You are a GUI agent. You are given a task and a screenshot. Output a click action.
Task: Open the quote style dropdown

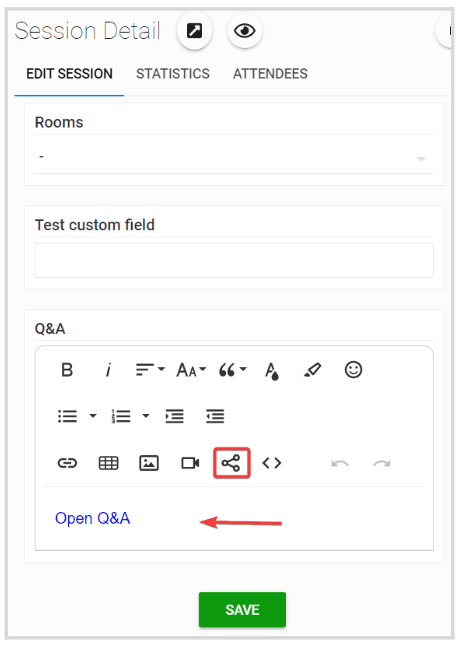coord(233,370)
